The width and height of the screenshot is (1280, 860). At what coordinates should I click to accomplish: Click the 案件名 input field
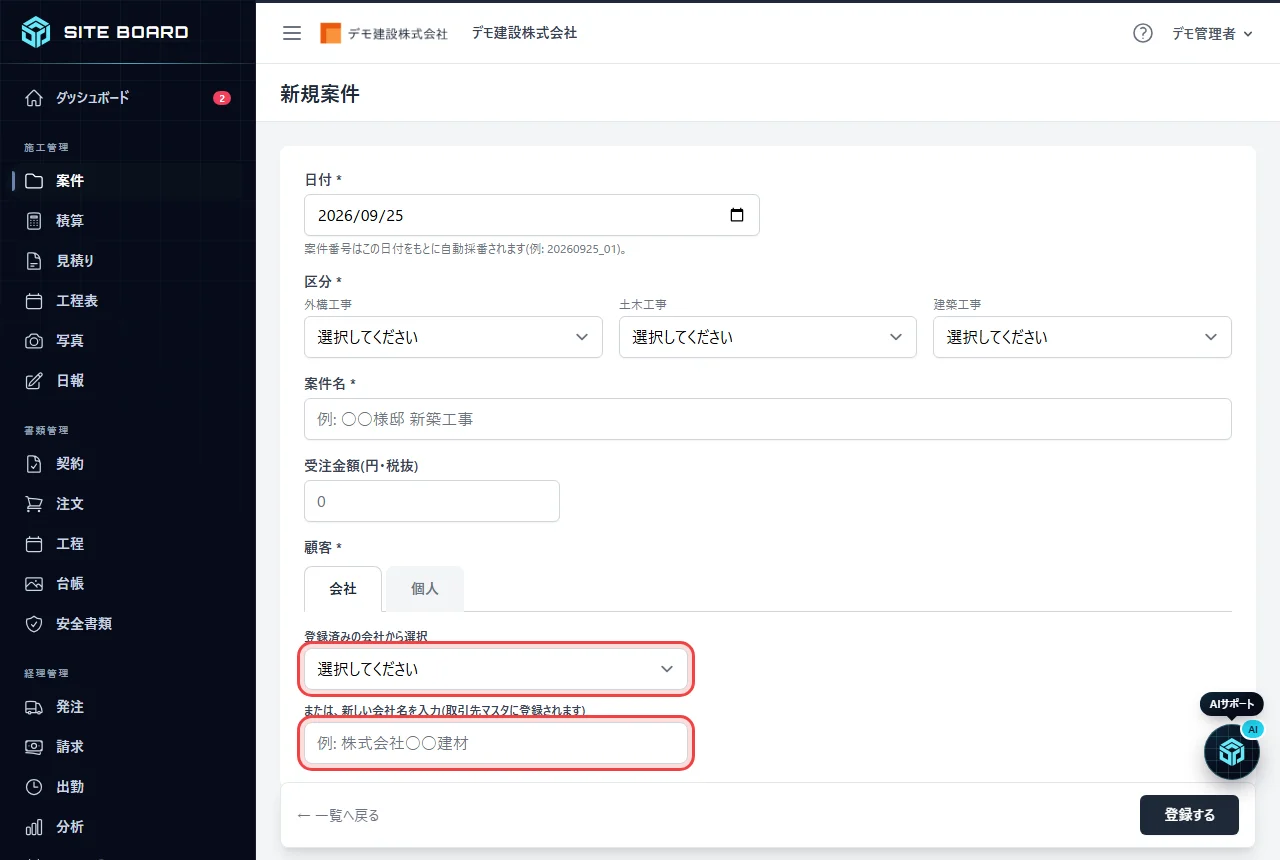tap(768, 419)
